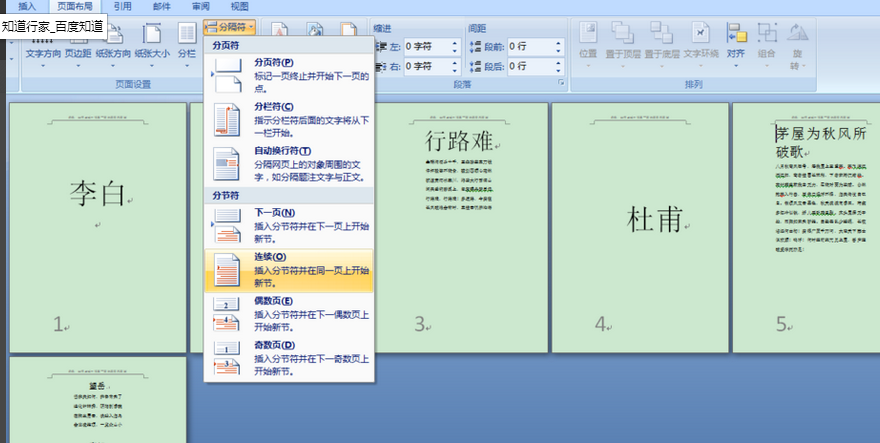Screen dimensions: 880x443
Task: Switch to the 引用 ribbon tab
Action: 122,7
